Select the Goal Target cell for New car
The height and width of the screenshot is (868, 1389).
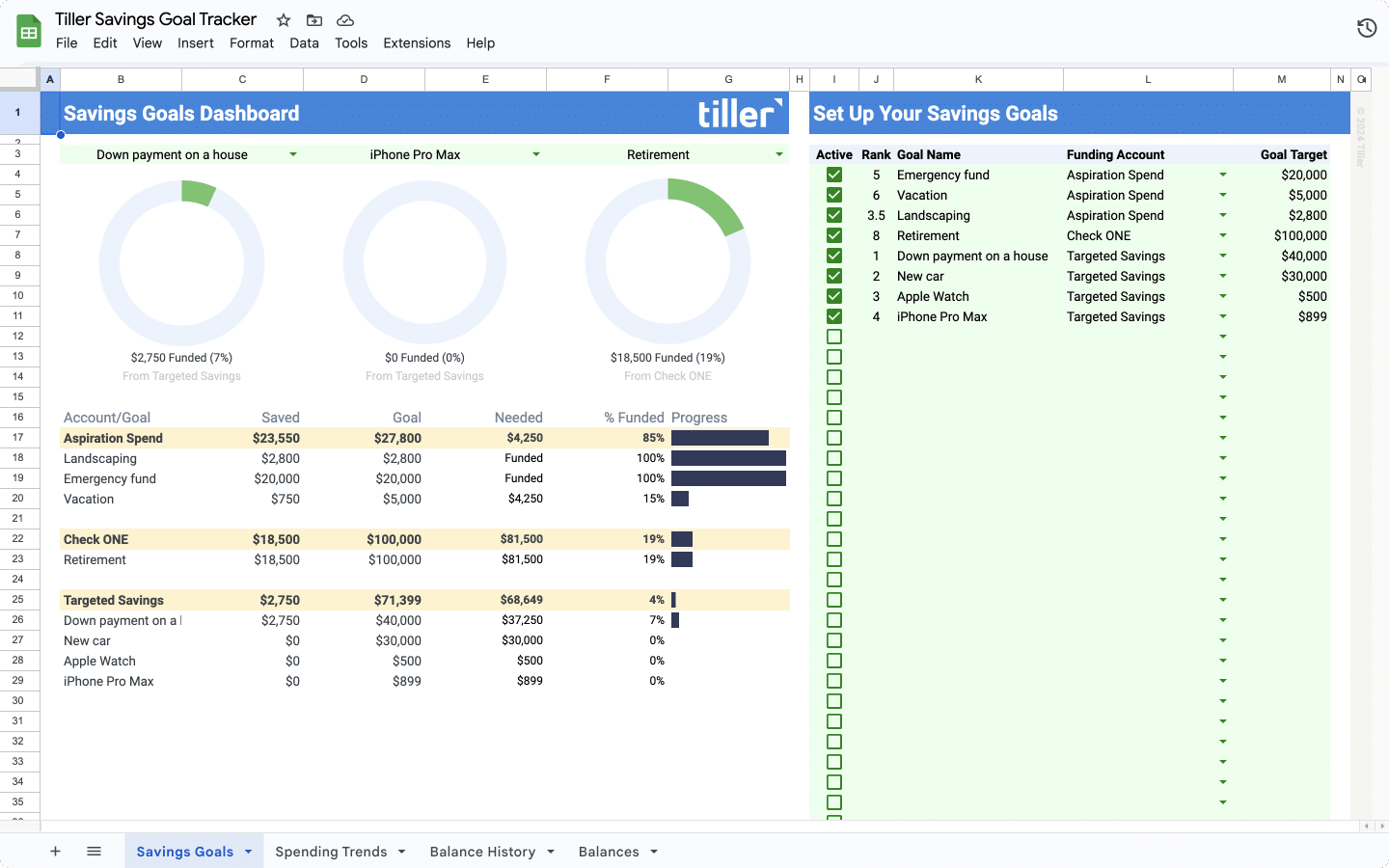point(1282,276)
